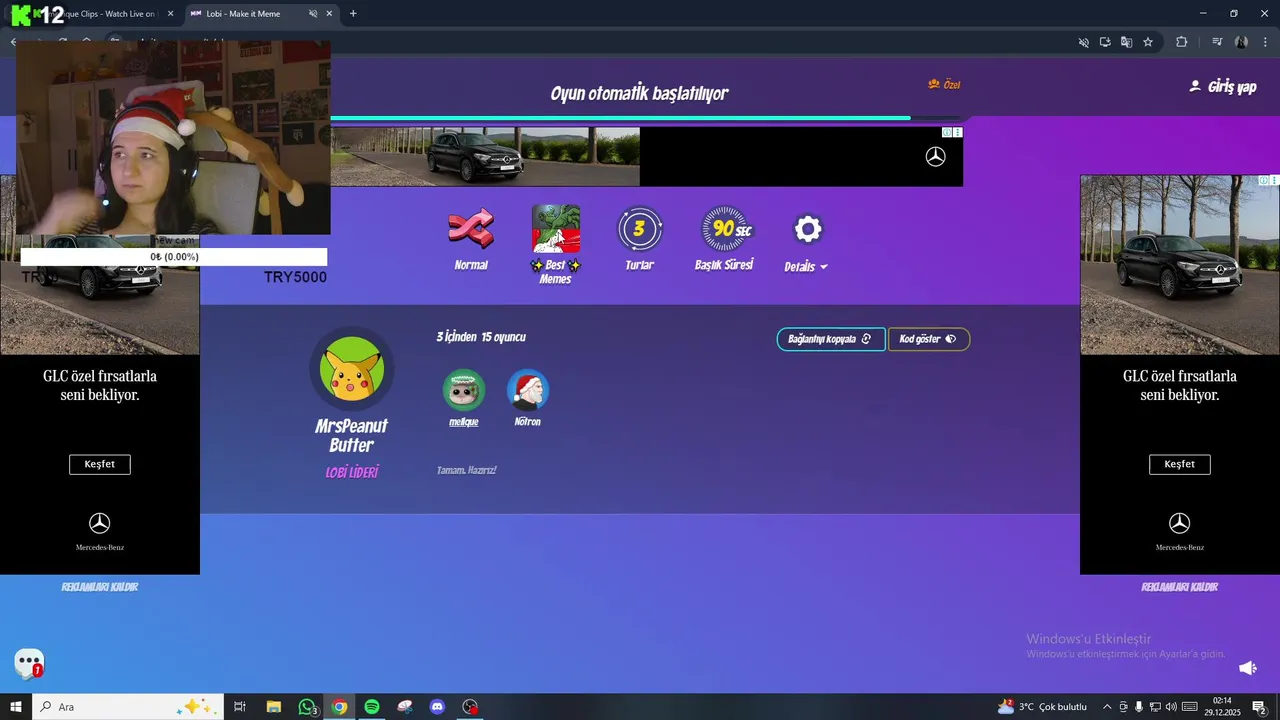Click Keşfet button in right Mercedes ad
Viewport: 1280px width, 720px height.
pos(1180,464)
